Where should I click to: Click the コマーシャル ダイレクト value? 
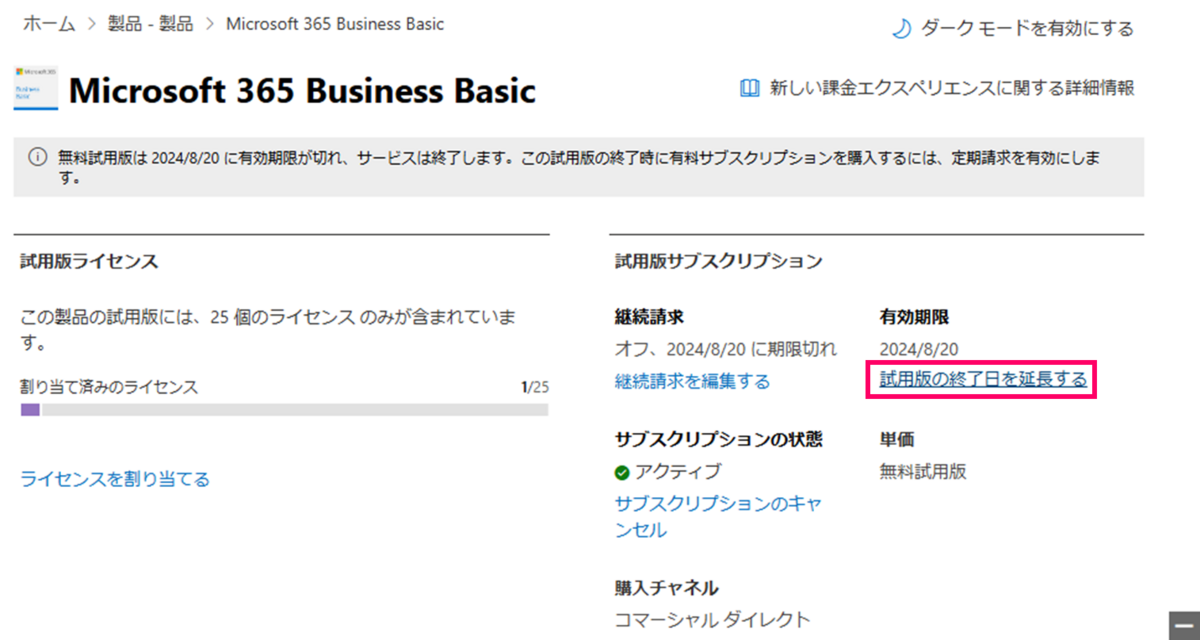(712, 620)
